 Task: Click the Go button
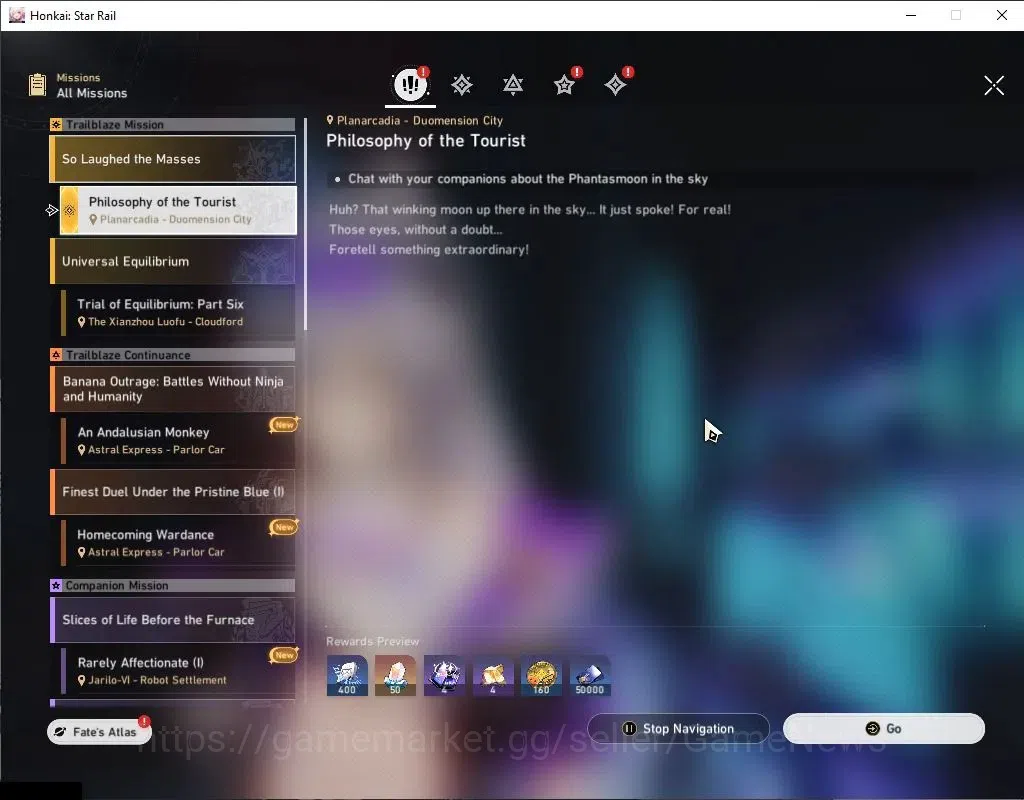click(884, 728)
